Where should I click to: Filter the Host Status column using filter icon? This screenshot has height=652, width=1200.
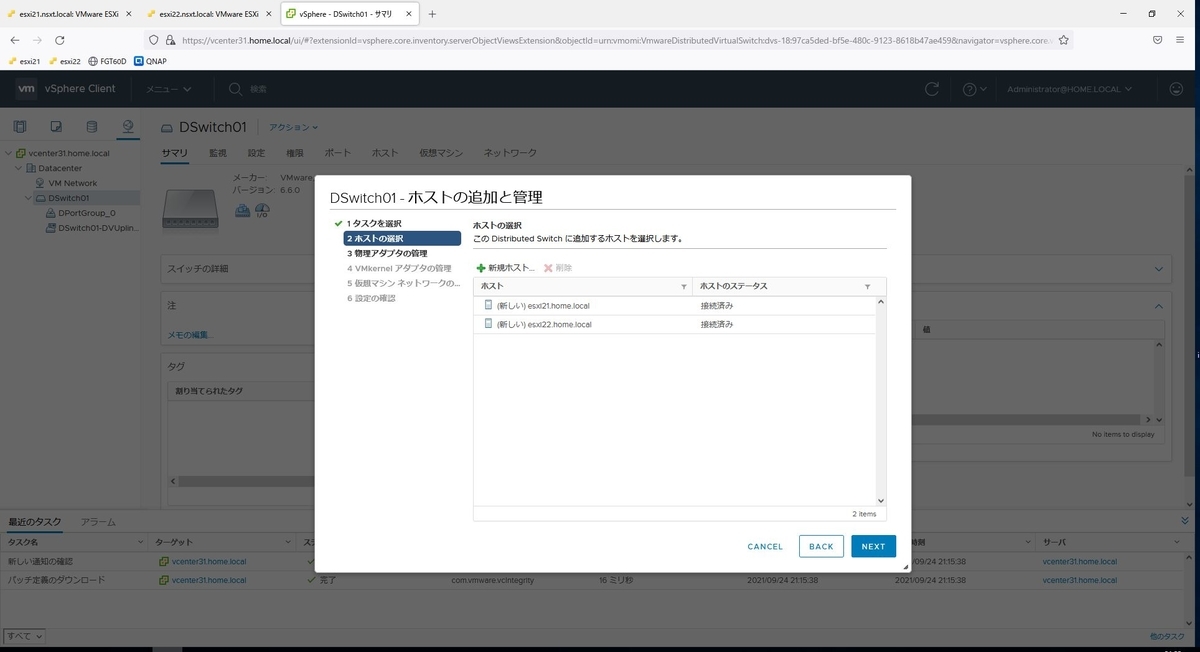[867, 287]
